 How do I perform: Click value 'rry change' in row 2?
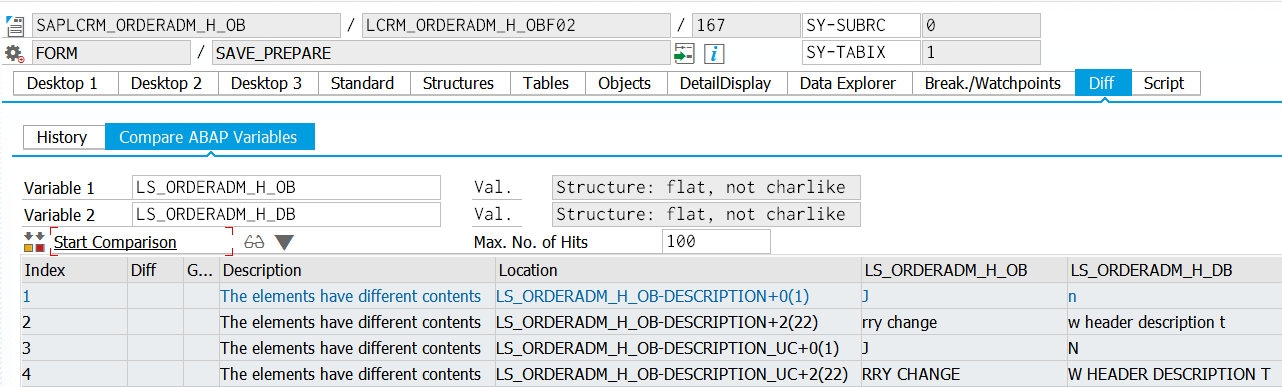[899, 322]
